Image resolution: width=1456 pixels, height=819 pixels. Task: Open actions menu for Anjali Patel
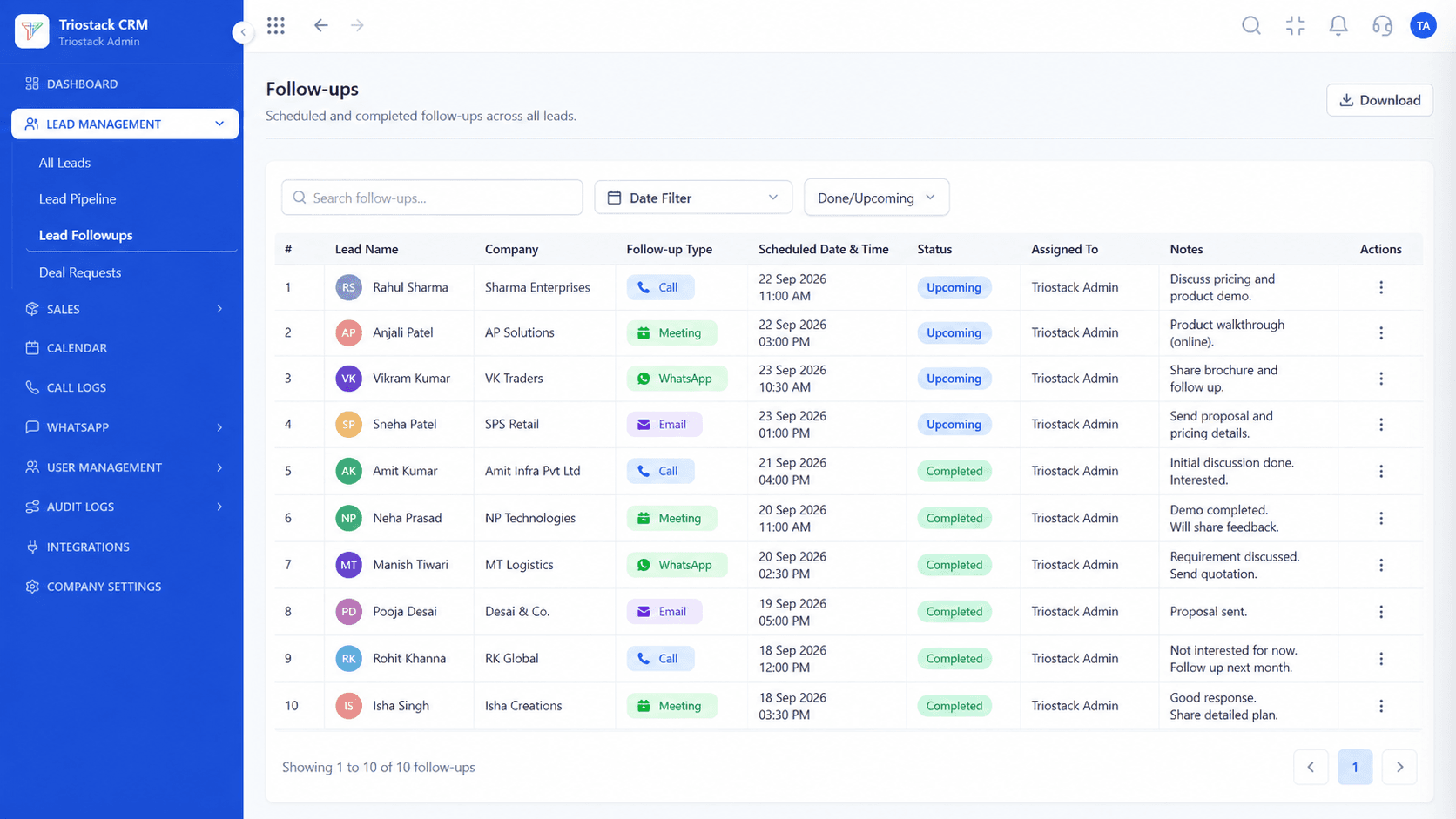click(1381, 332)
